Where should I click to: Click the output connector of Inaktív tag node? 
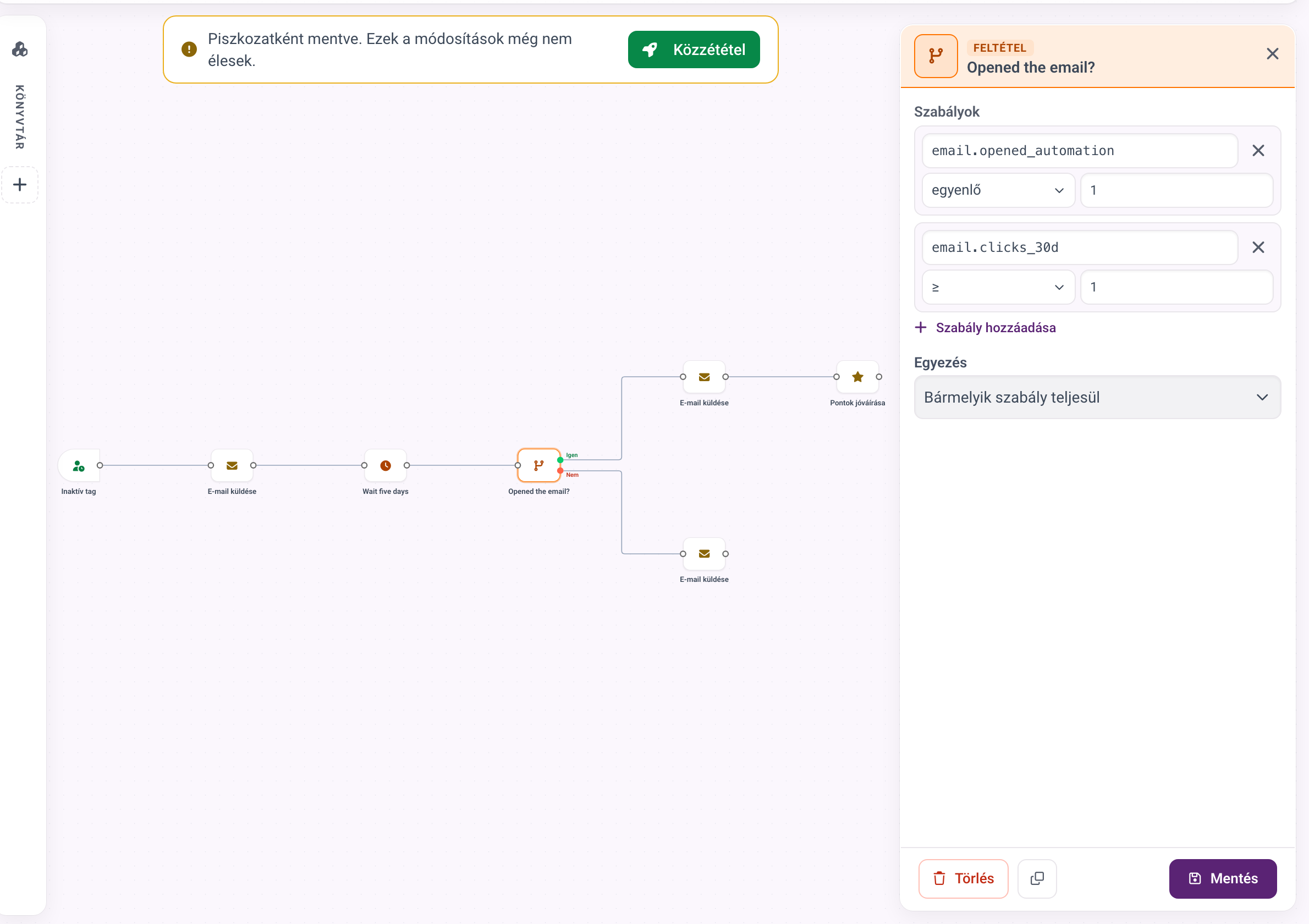coord(100,466)
